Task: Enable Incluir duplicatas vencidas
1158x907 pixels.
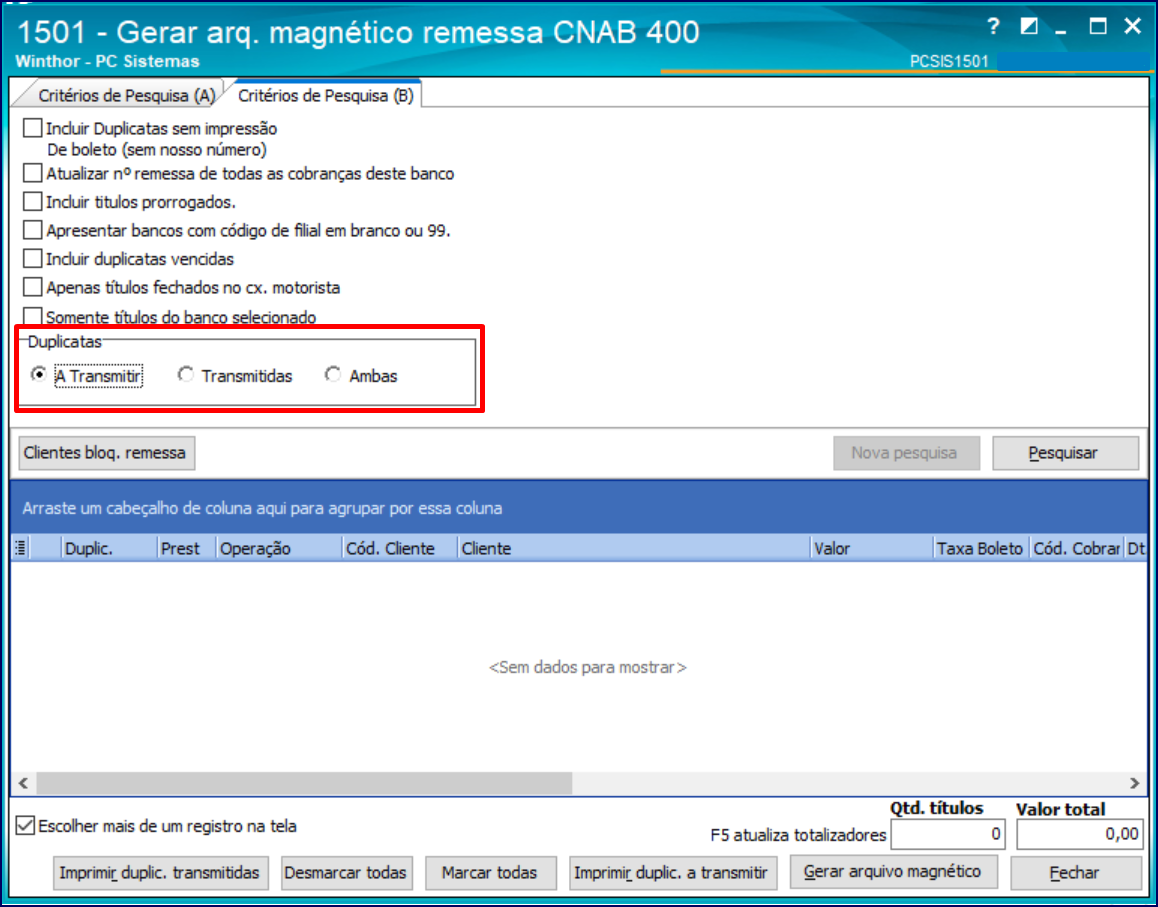Action: [x=32, y=259]
